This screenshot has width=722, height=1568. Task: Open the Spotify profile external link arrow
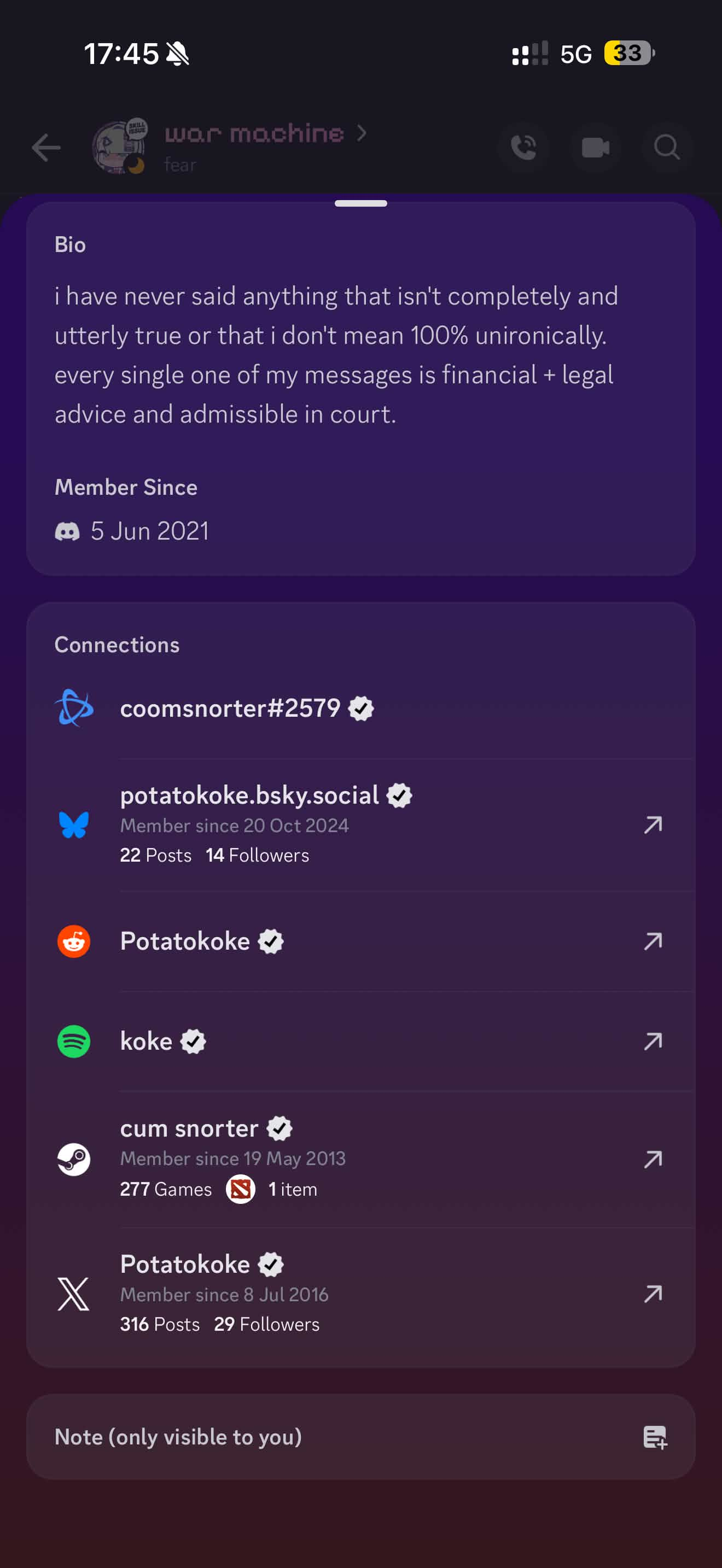[x=653, y=1042]
